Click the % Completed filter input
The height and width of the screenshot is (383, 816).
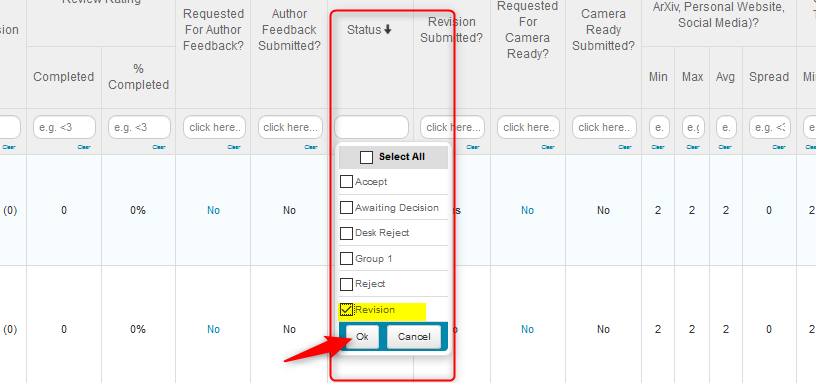pyautogui.click(x=139, y=127)
